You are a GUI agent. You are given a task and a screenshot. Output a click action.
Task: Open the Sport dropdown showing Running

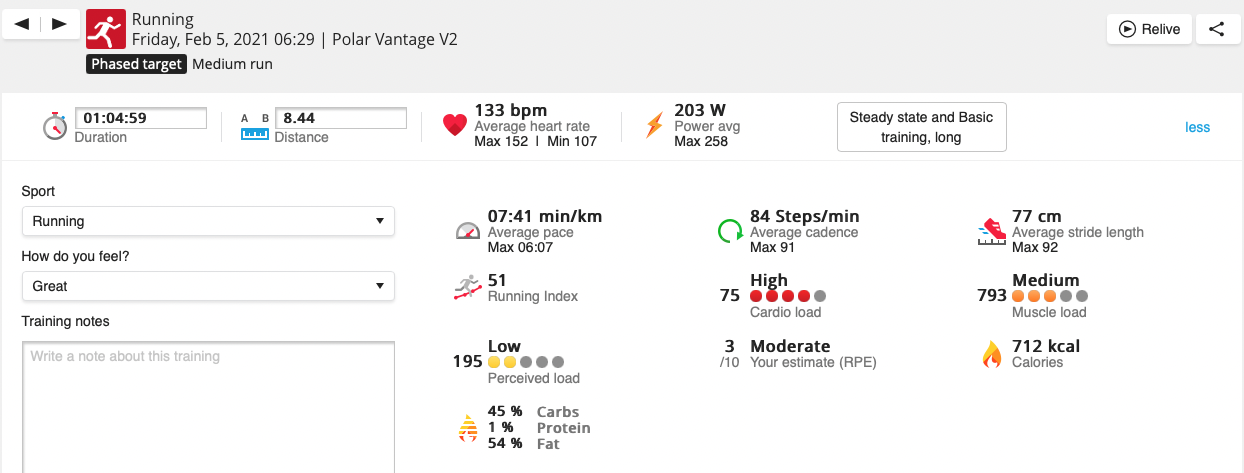(208, 221)
